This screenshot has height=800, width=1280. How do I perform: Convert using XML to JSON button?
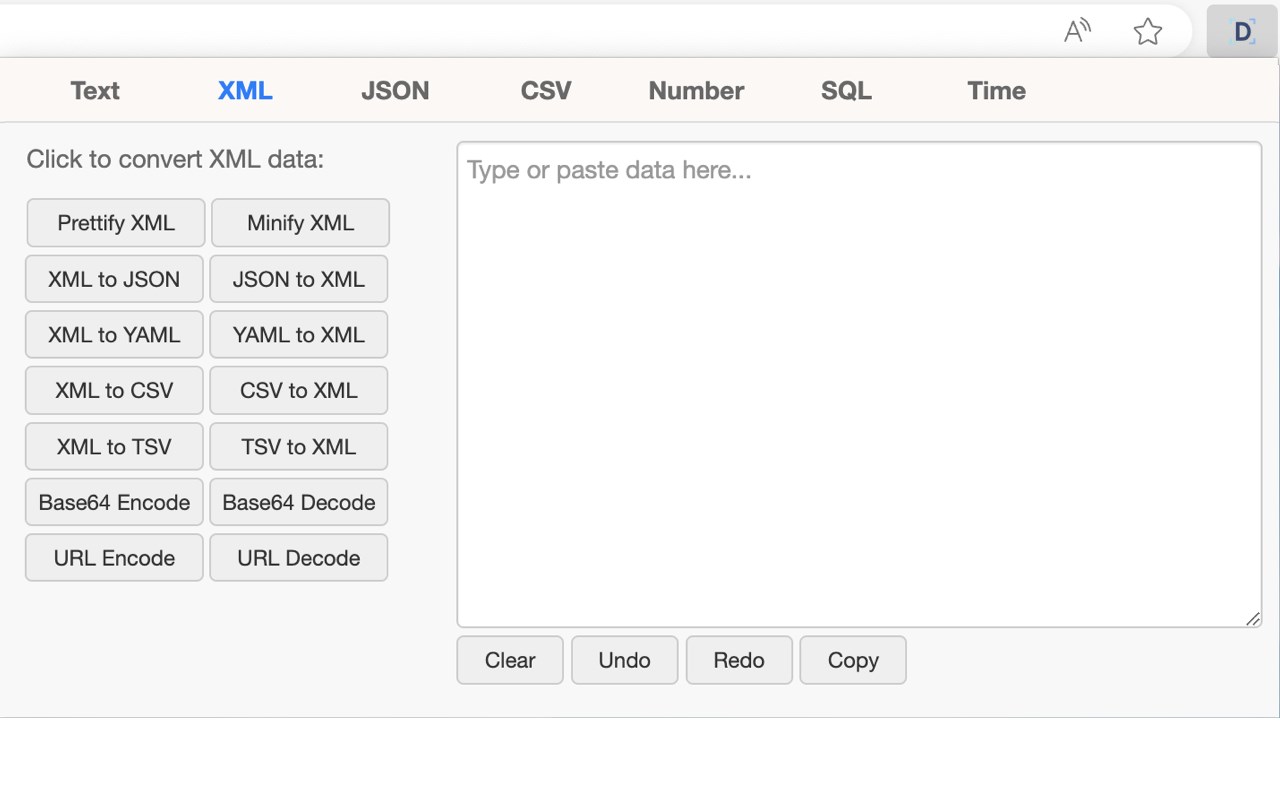(x=114, y=279)
